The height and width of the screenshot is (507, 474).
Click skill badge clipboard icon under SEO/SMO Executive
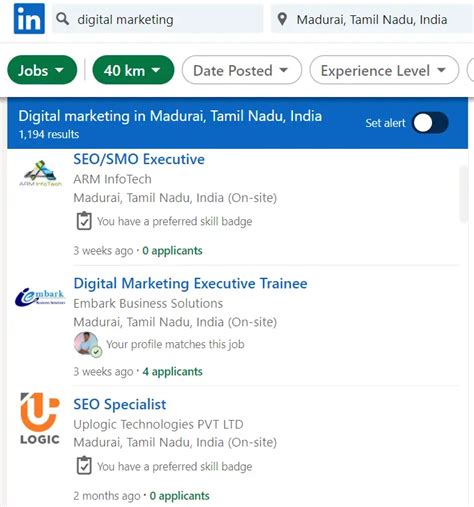coord(84,221)
